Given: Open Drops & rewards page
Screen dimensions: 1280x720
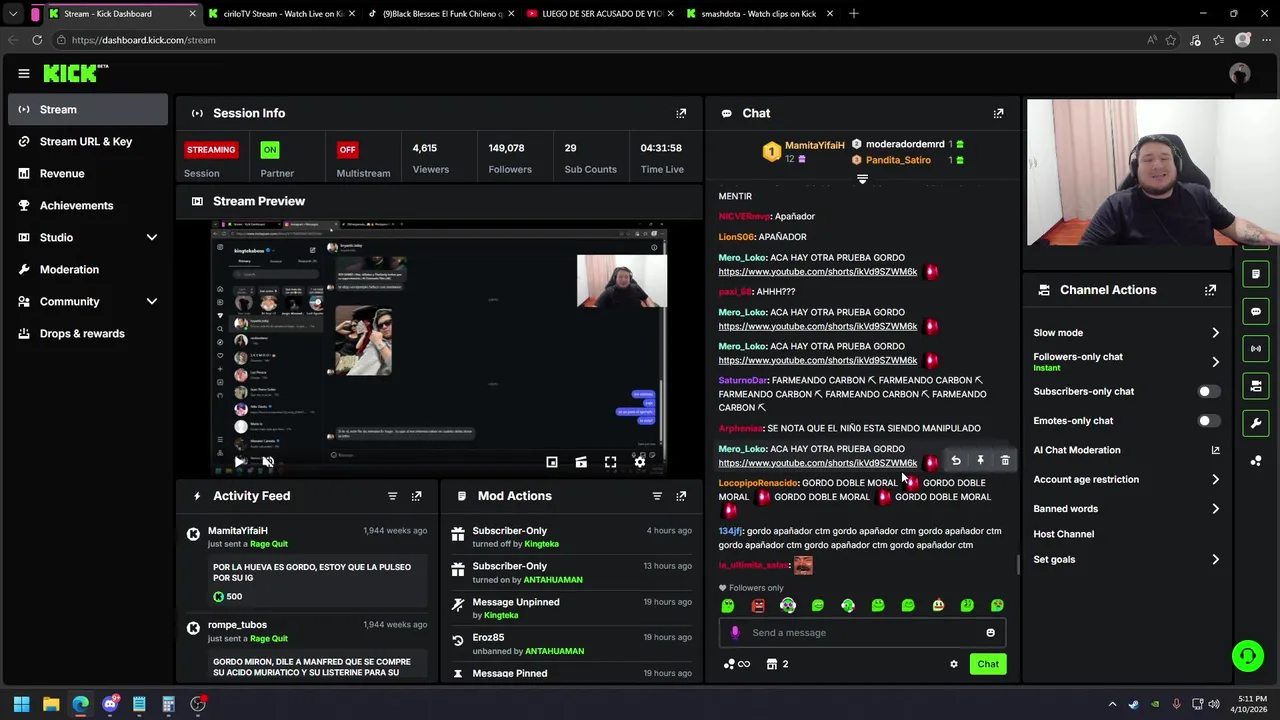Looking at the screenshot, I should coord(88,333).
